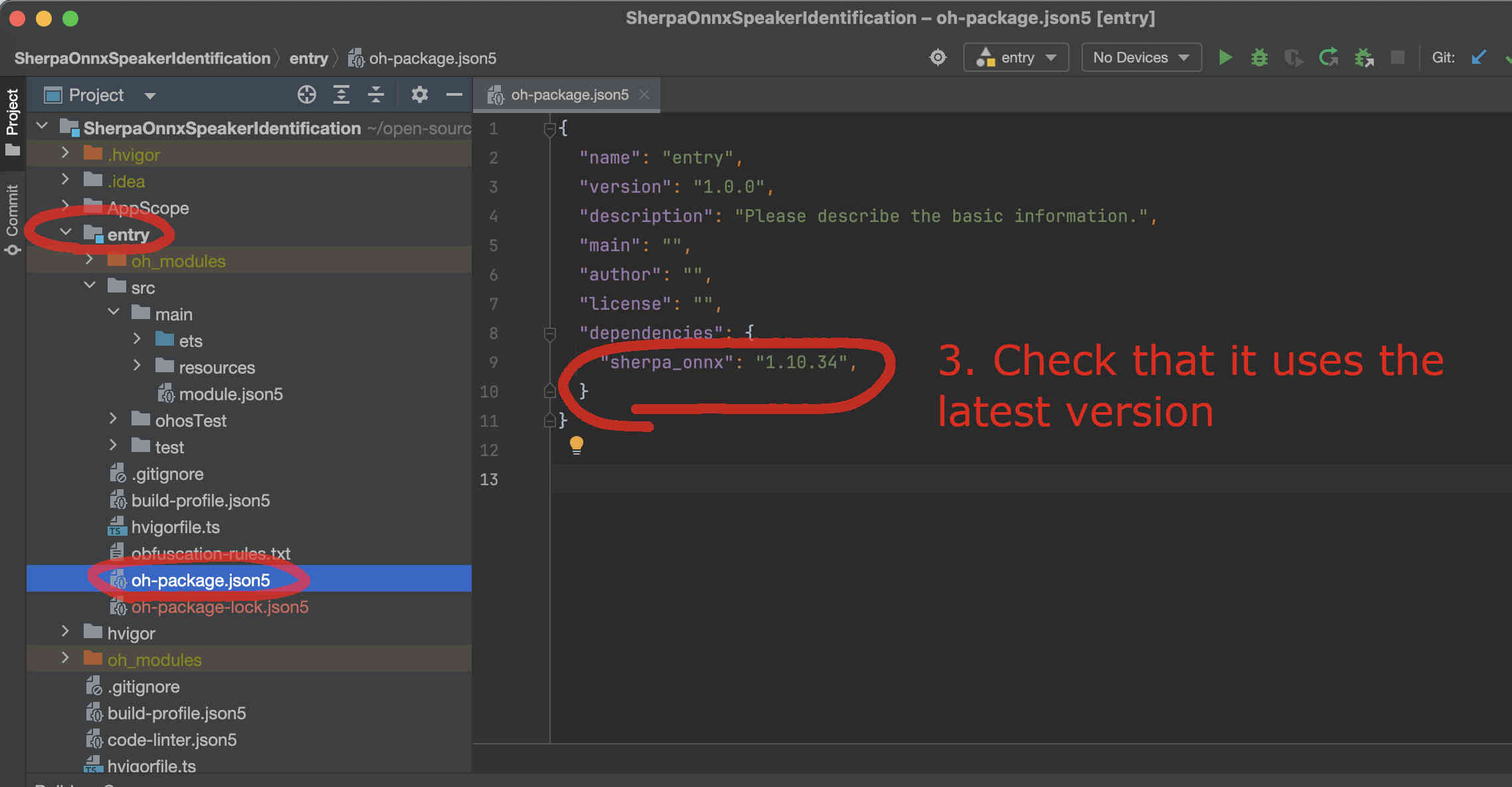Select root build-profile.json5 file
The image size is (1512, 787).
click(x=177, y=713)
